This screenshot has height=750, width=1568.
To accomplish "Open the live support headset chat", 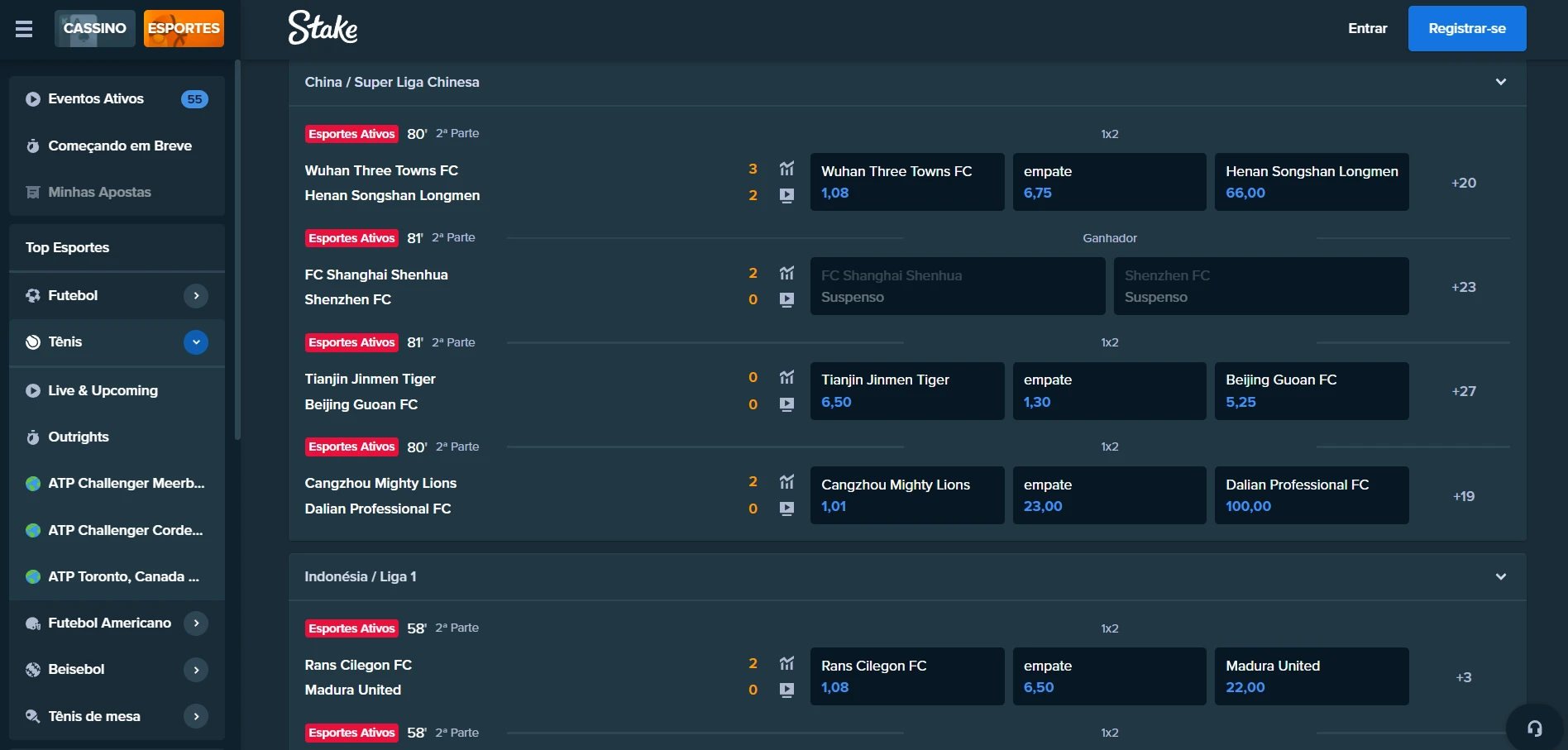I will pos(1535,729).
